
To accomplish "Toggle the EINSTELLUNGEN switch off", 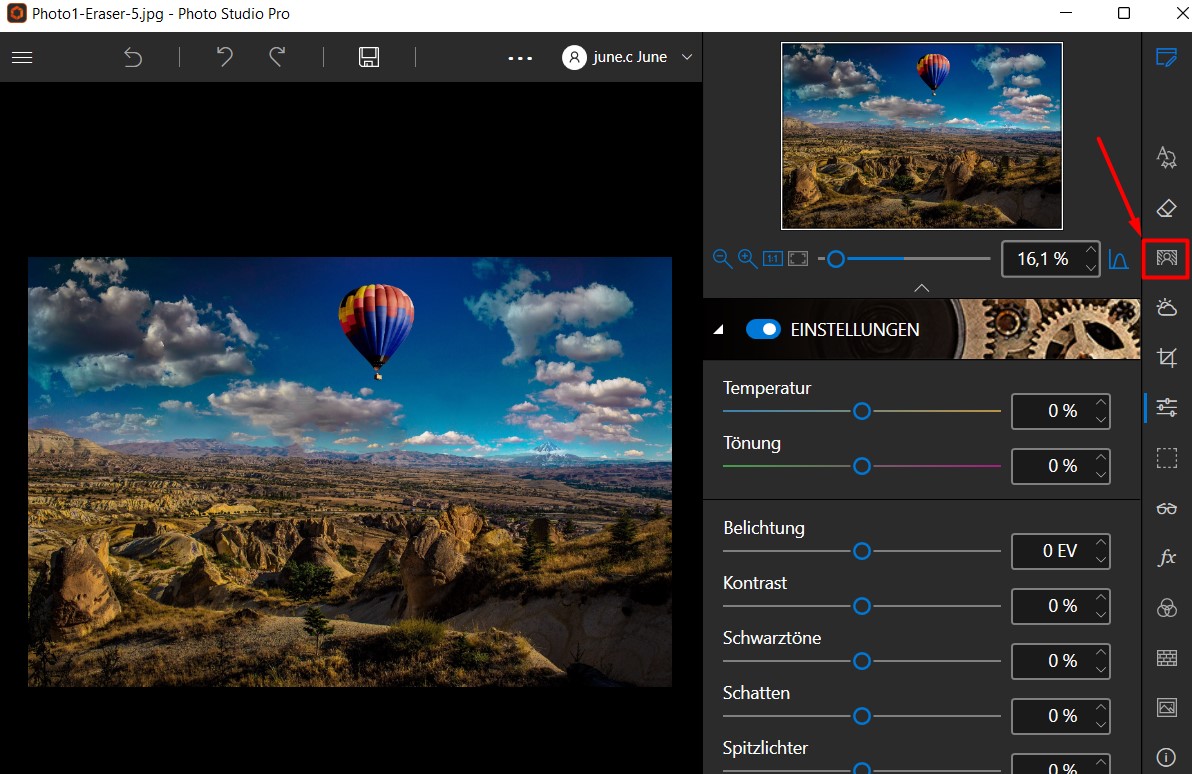I will pos(763,329).
